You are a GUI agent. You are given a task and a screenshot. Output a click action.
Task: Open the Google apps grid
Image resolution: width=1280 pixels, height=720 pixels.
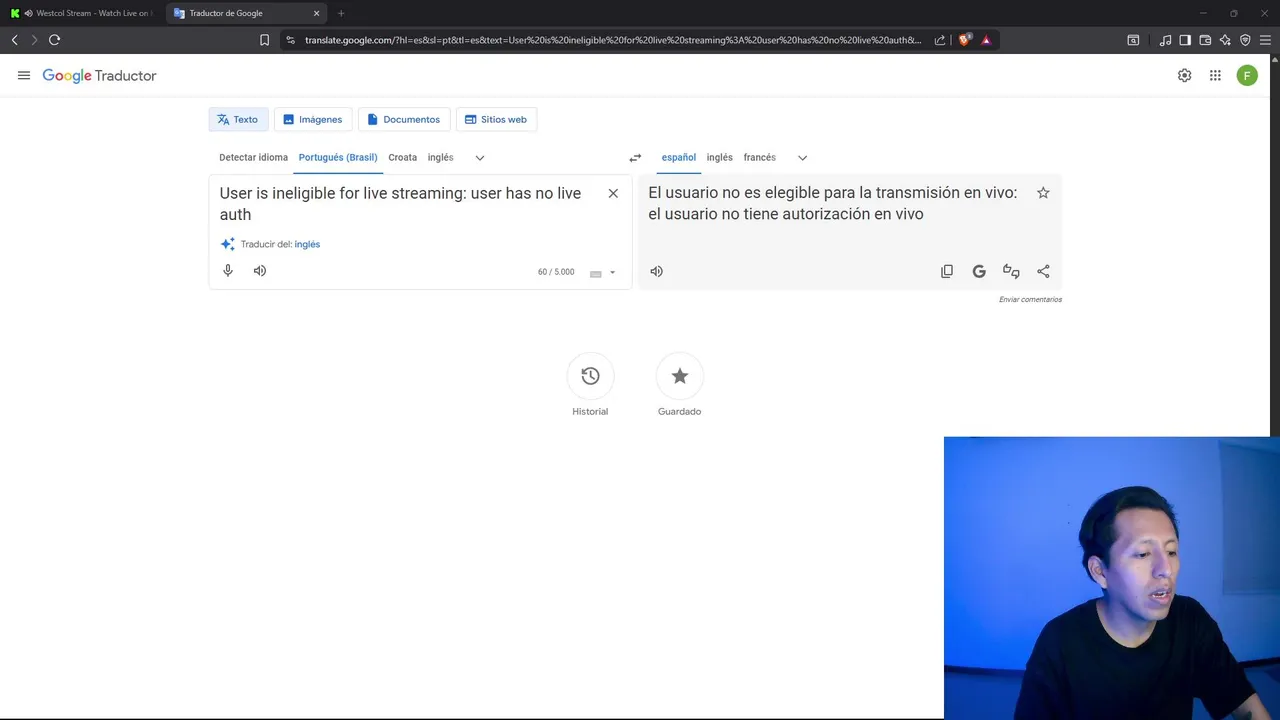tap(1215, 75)
